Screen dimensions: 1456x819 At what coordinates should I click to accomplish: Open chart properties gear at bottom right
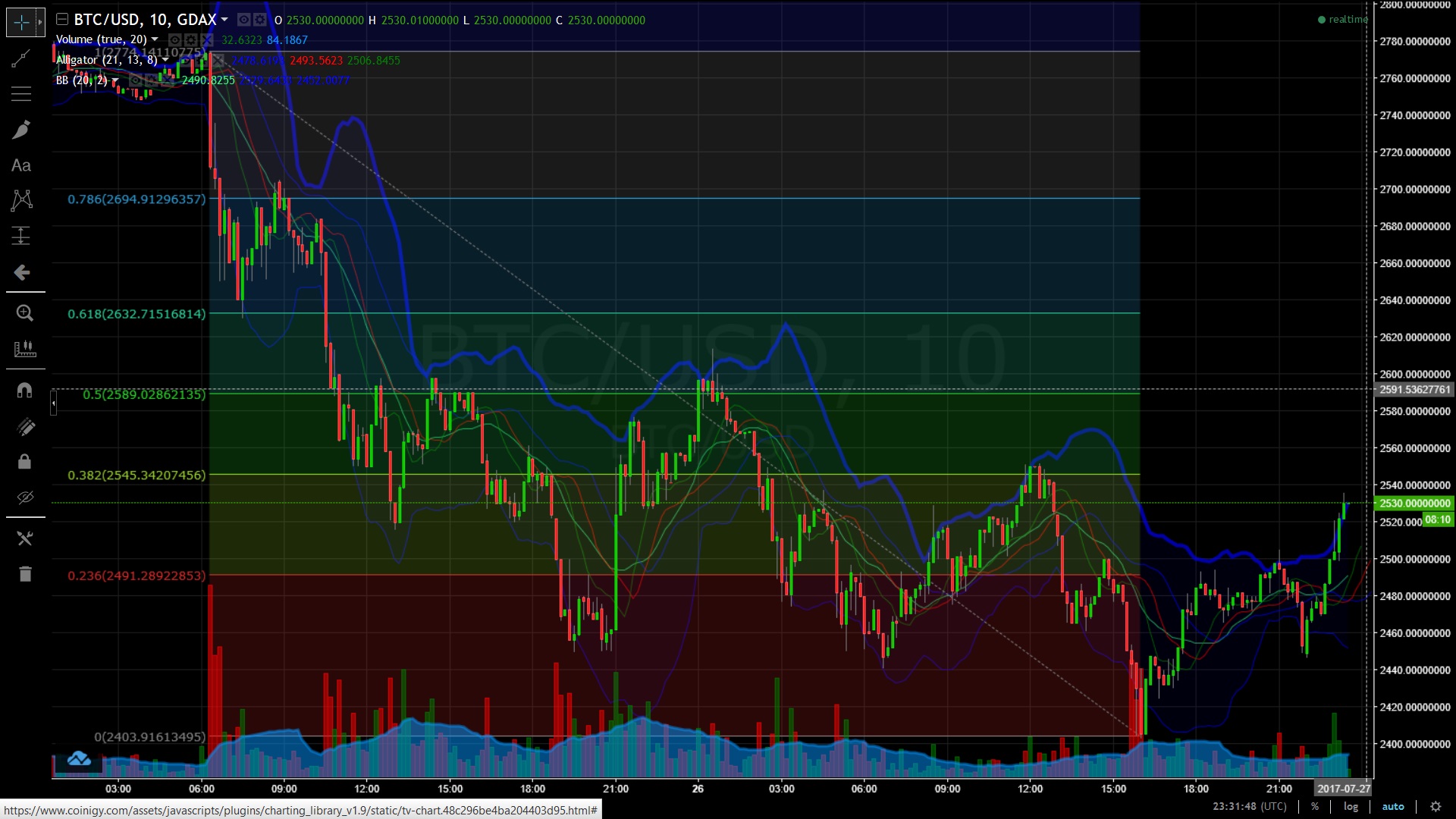(x=1435, y=807)
